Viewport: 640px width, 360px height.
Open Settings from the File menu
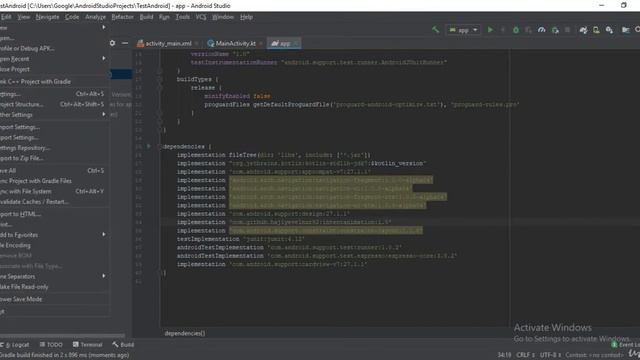54,94
